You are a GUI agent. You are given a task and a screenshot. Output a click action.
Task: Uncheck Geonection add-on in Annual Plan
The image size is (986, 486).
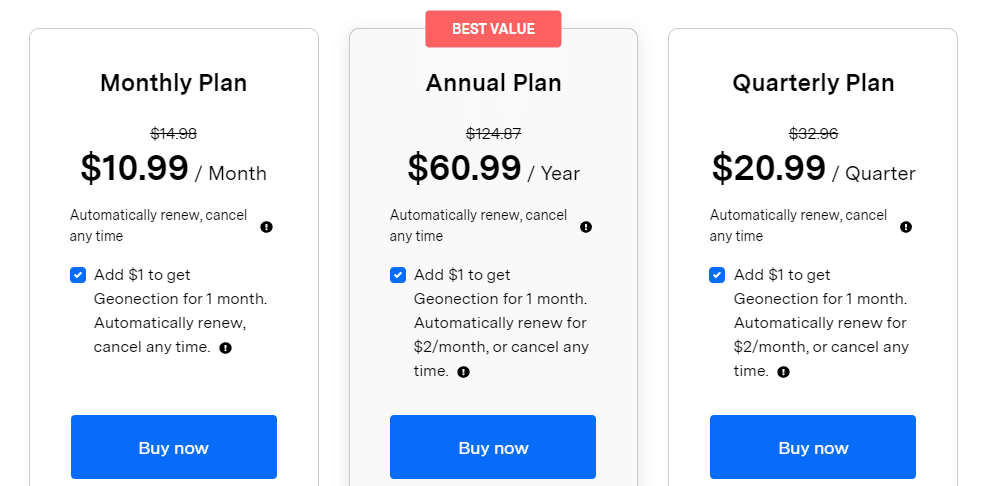click(x=398, y=275)
